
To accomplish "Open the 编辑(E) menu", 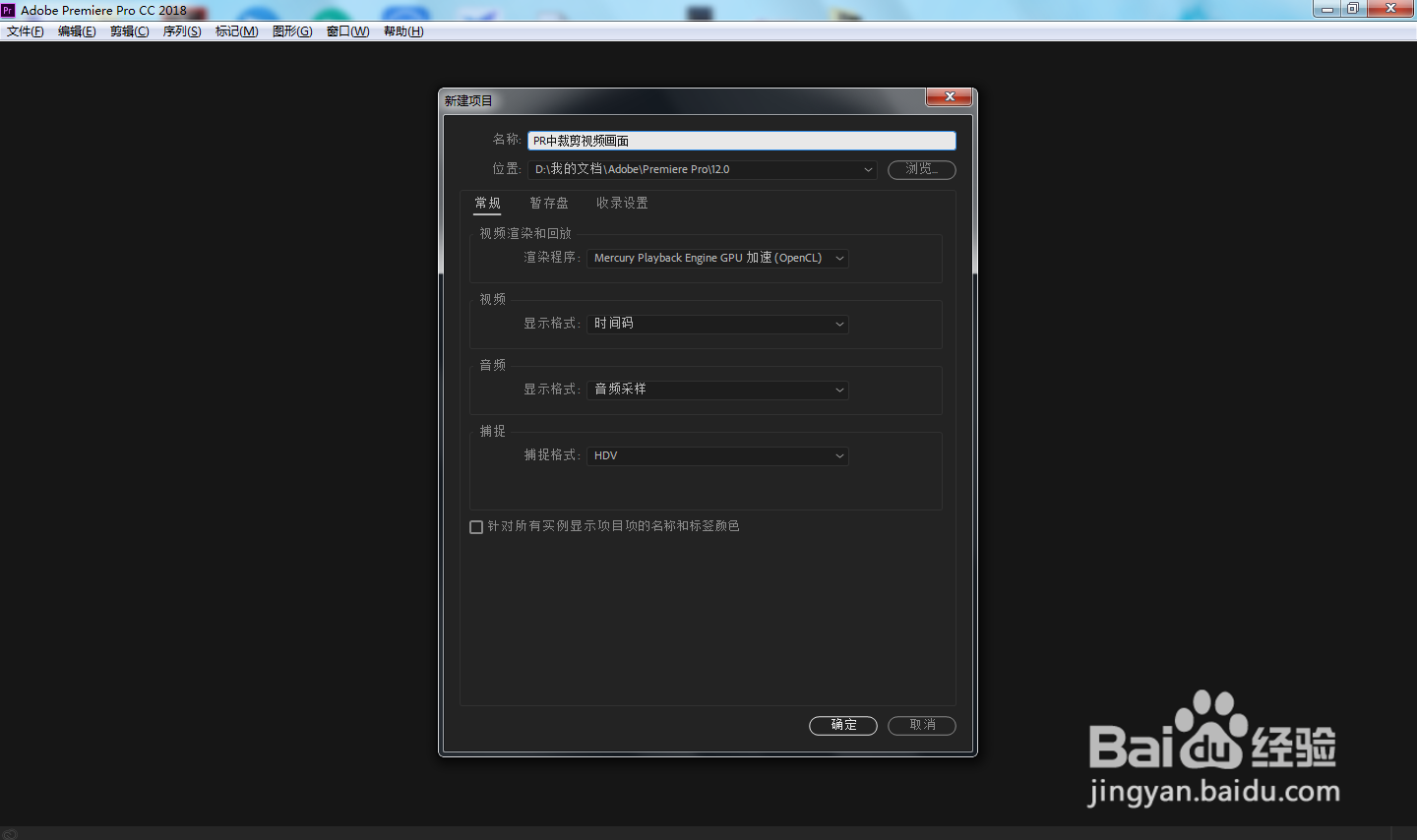I will 77,31.
